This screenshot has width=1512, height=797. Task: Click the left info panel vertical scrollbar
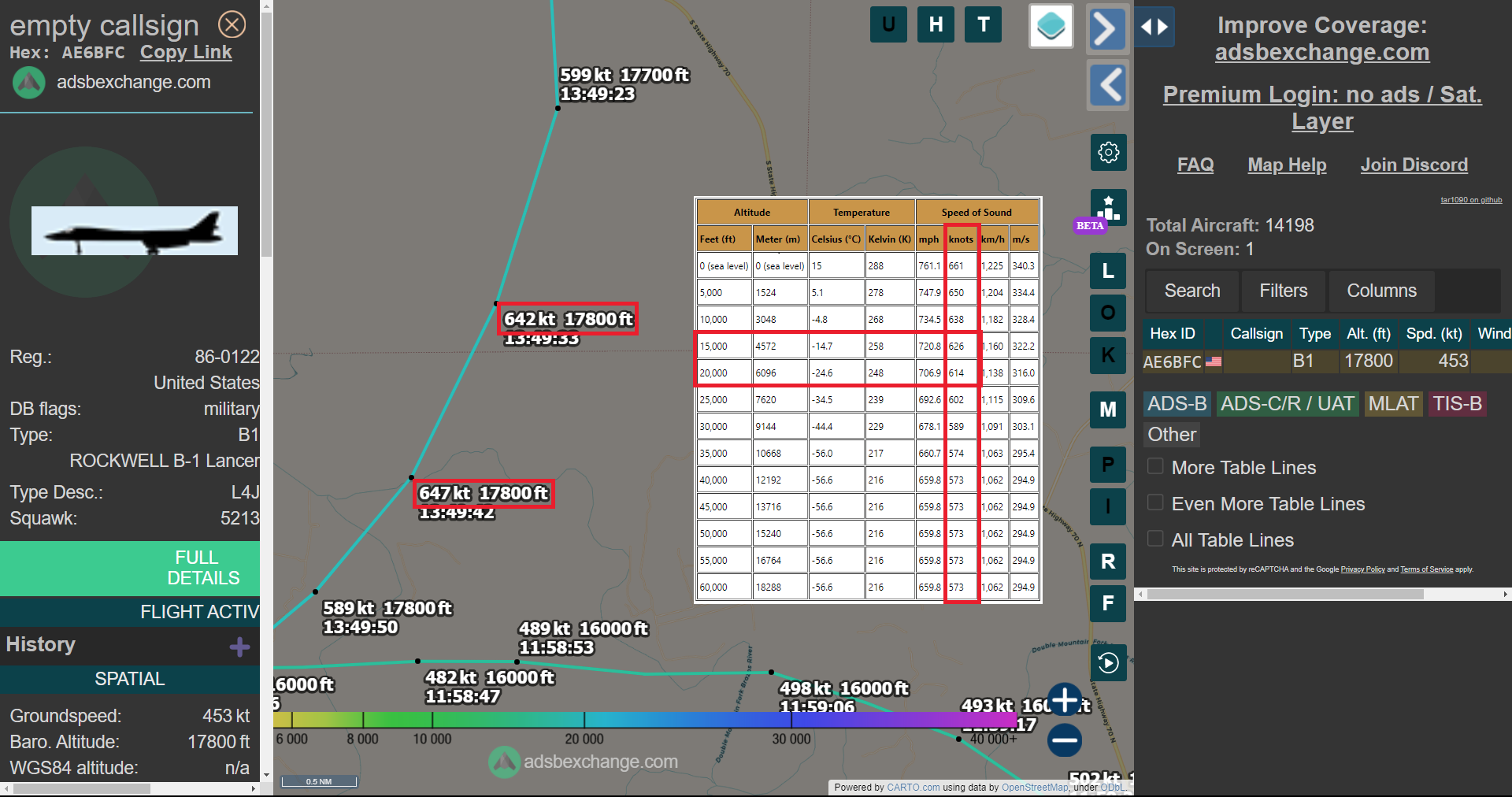[266, 134]
